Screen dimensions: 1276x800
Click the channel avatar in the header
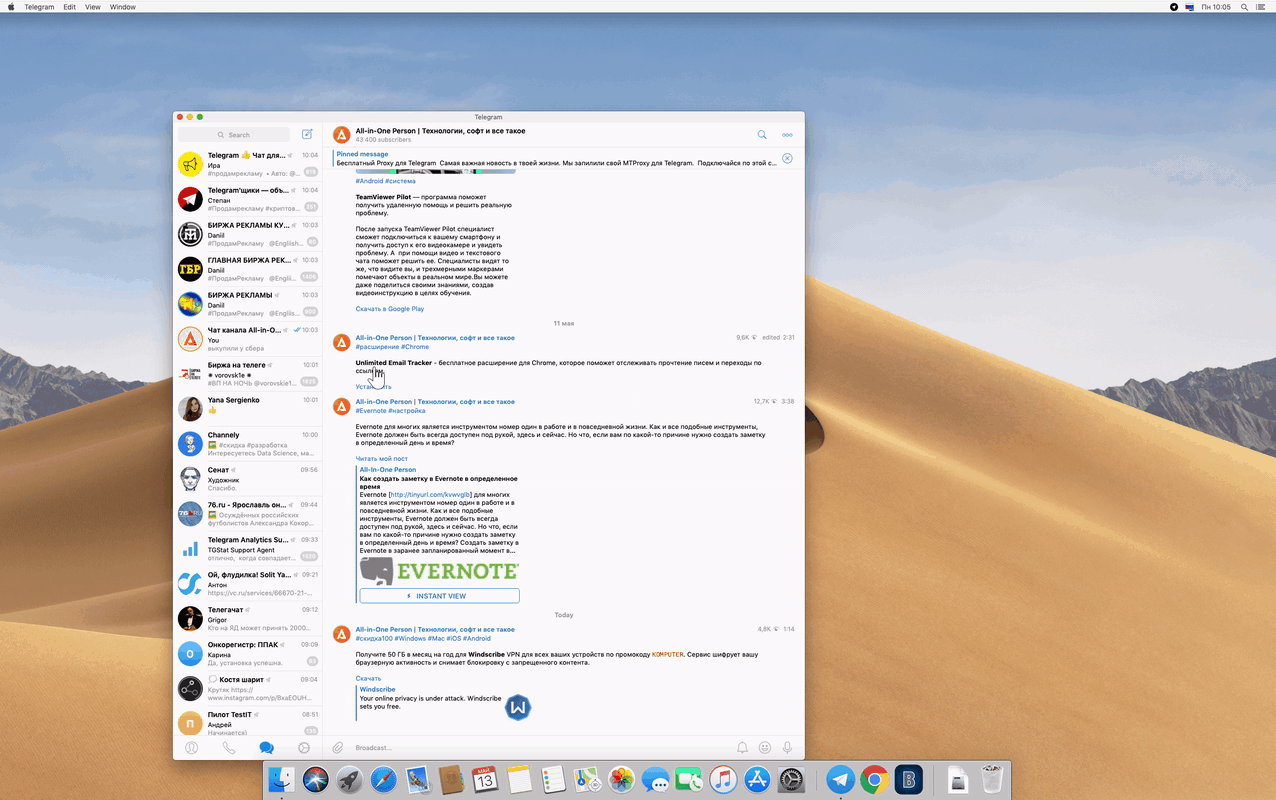(x=341, y=135)
